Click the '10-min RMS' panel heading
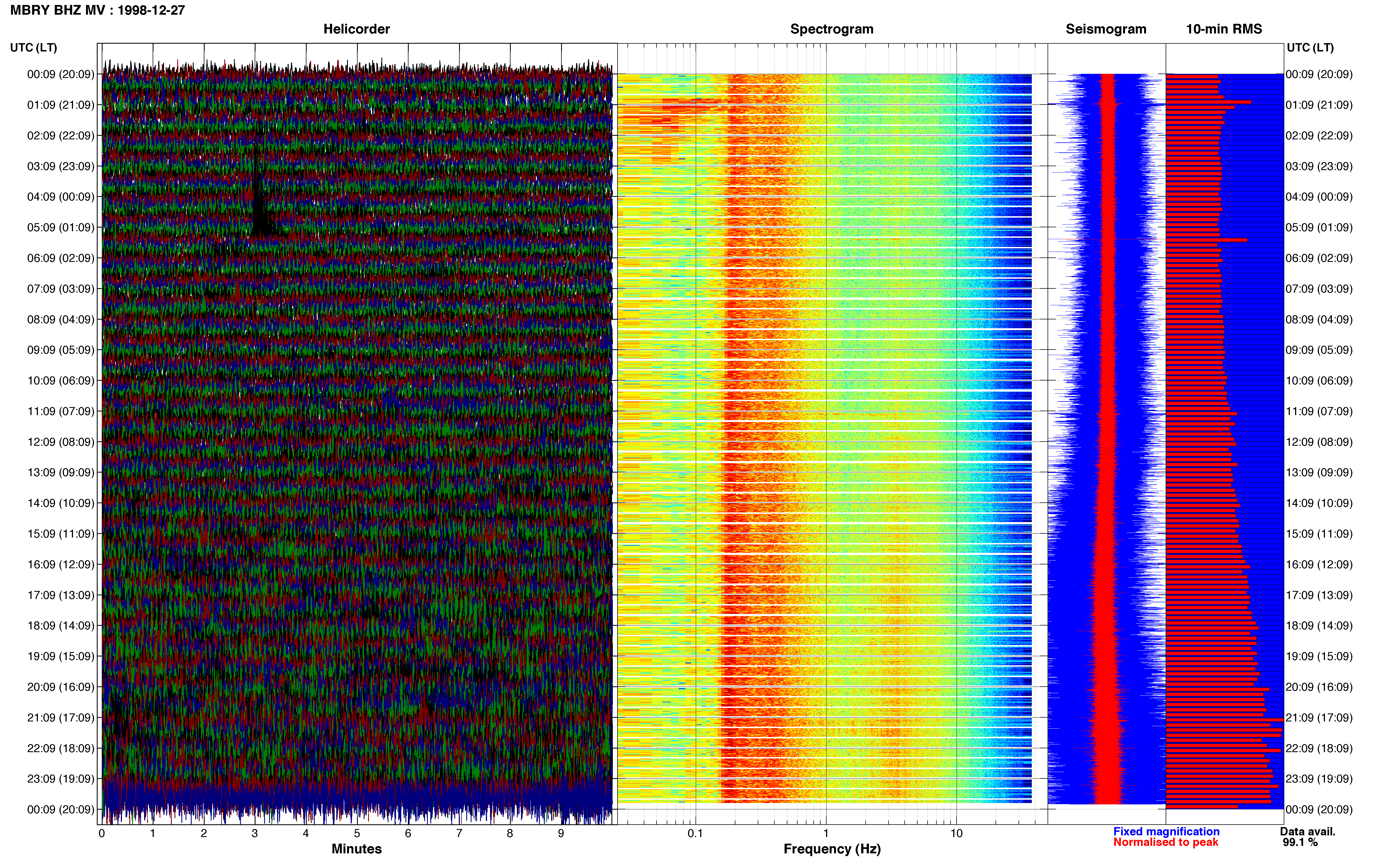1388x868 pixels. [x=1224, y=29]
